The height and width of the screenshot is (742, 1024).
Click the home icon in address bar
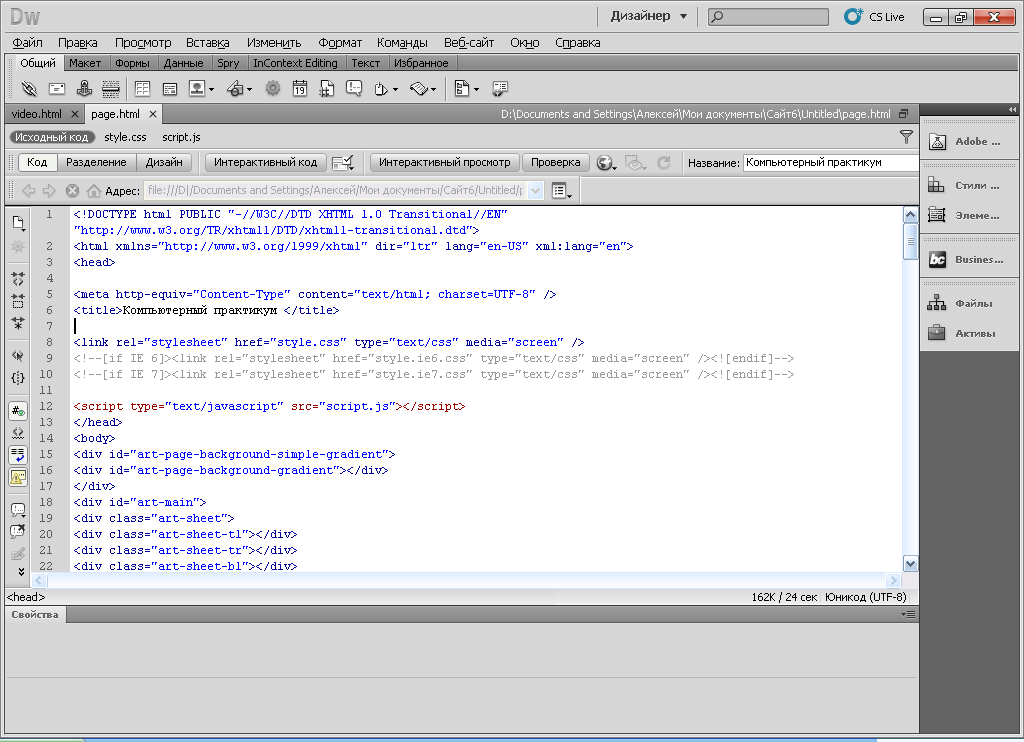[94, 191]
